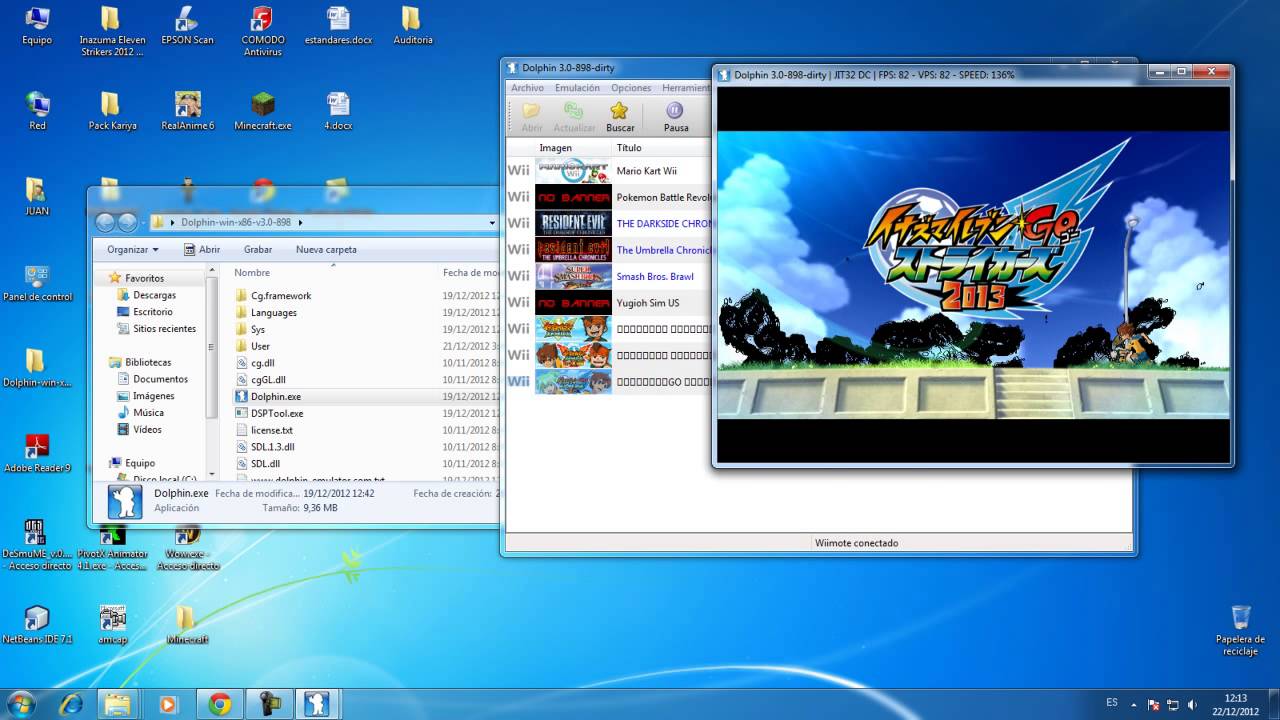Click the Dolphin icon in the taskbar
Viewport: 1280px width, 720px height.
317,704
